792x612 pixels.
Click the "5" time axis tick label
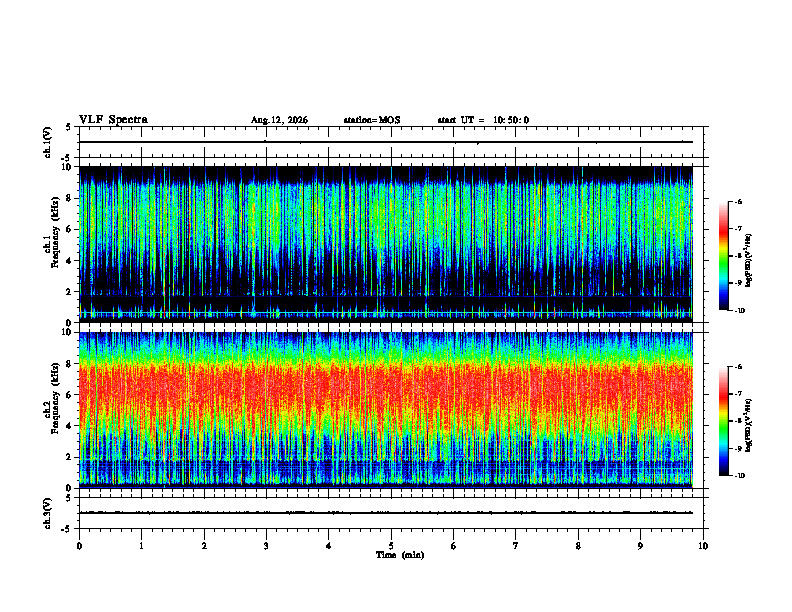[391, 546]
